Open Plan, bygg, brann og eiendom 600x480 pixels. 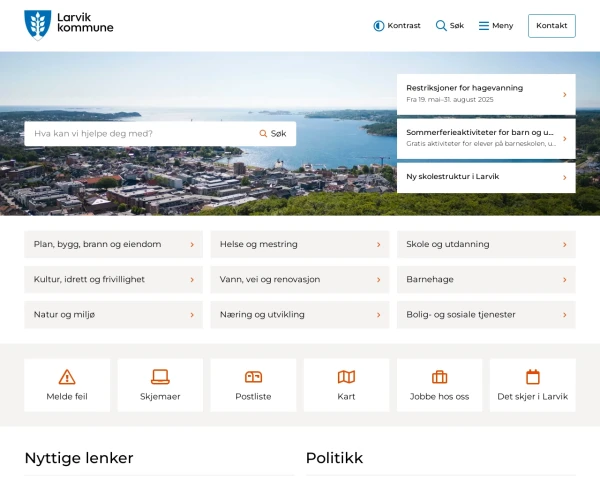113,244
